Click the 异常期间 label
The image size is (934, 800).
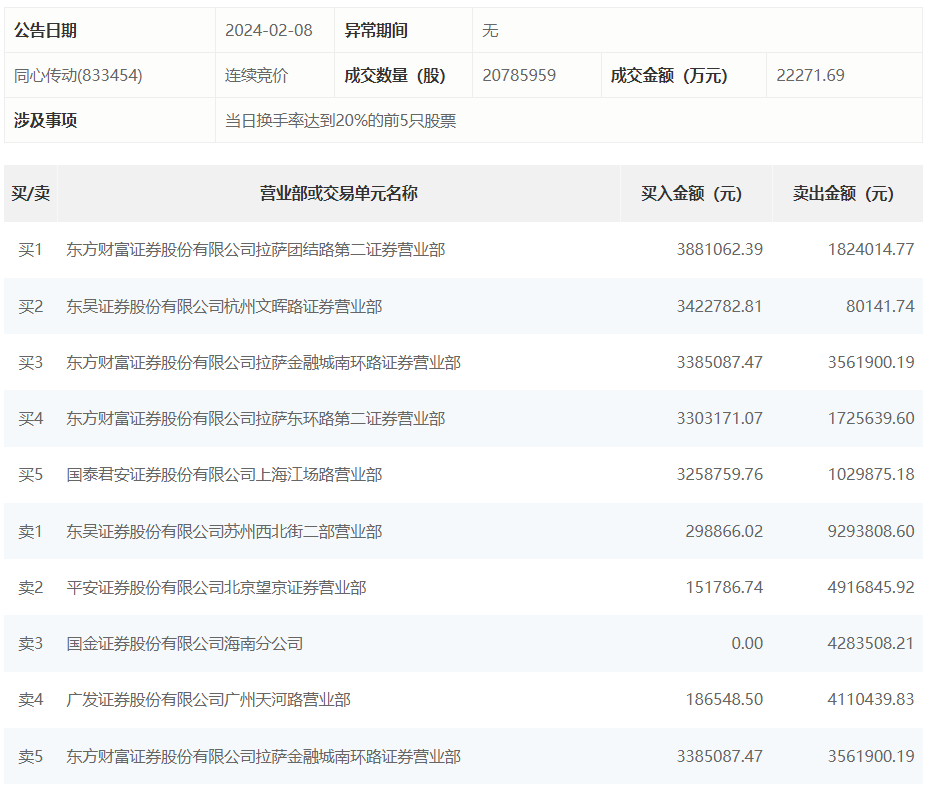pyautogui.click(x=376, y=30)
